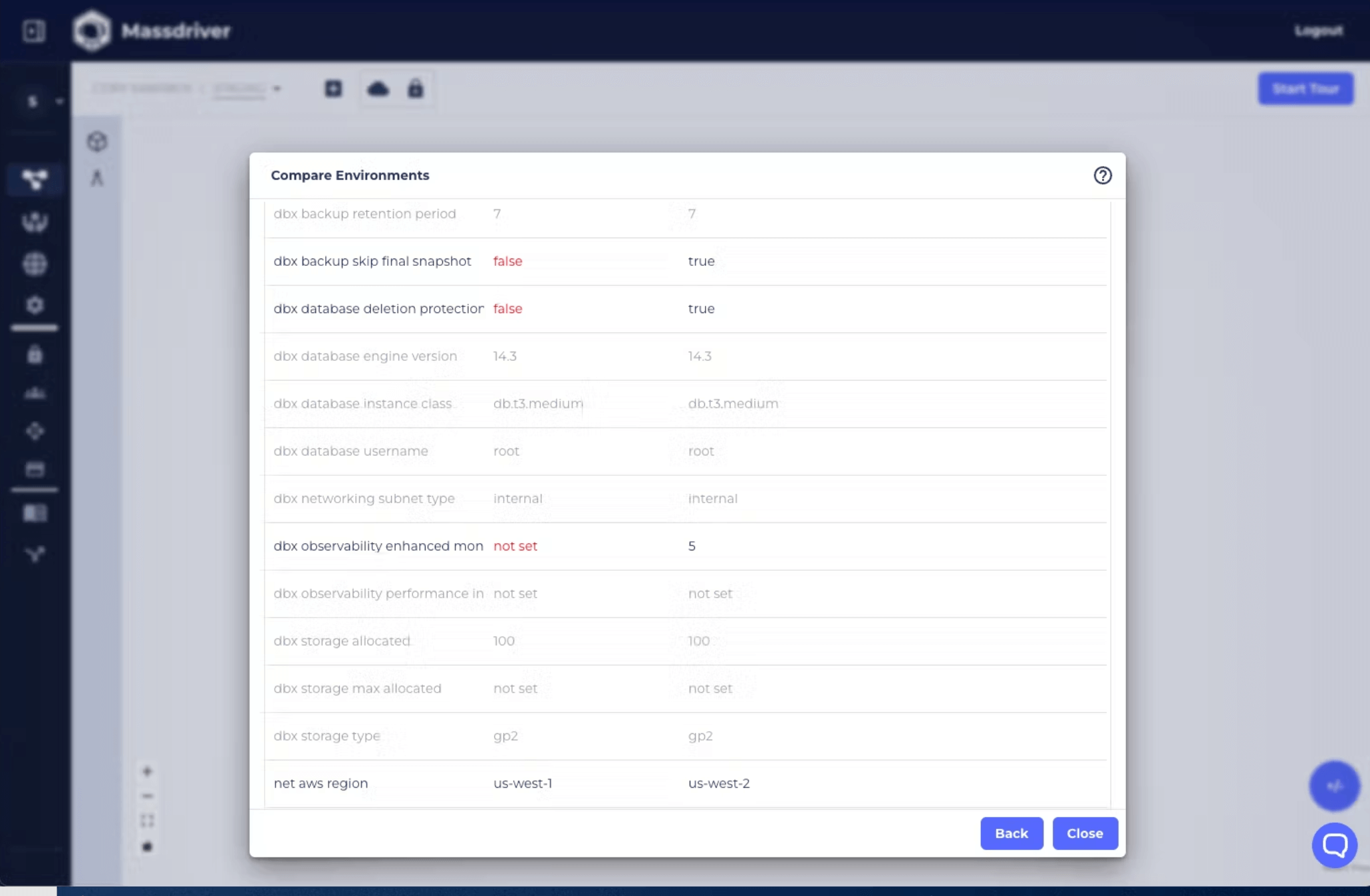Click the cube package icon in side panel

point(97,141)
